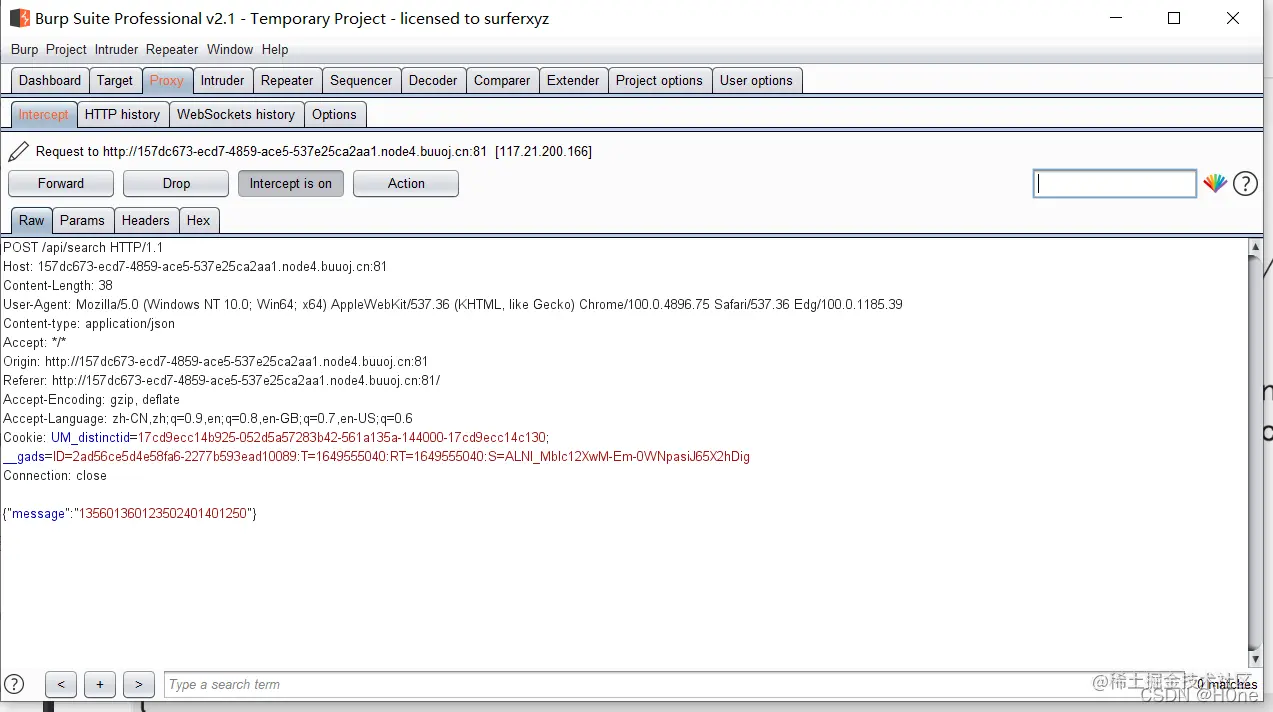This screenshot has width=1273, height=712.
Task: Click the 'POST /api/search HTTP/1.1' line
Action: 83,247
